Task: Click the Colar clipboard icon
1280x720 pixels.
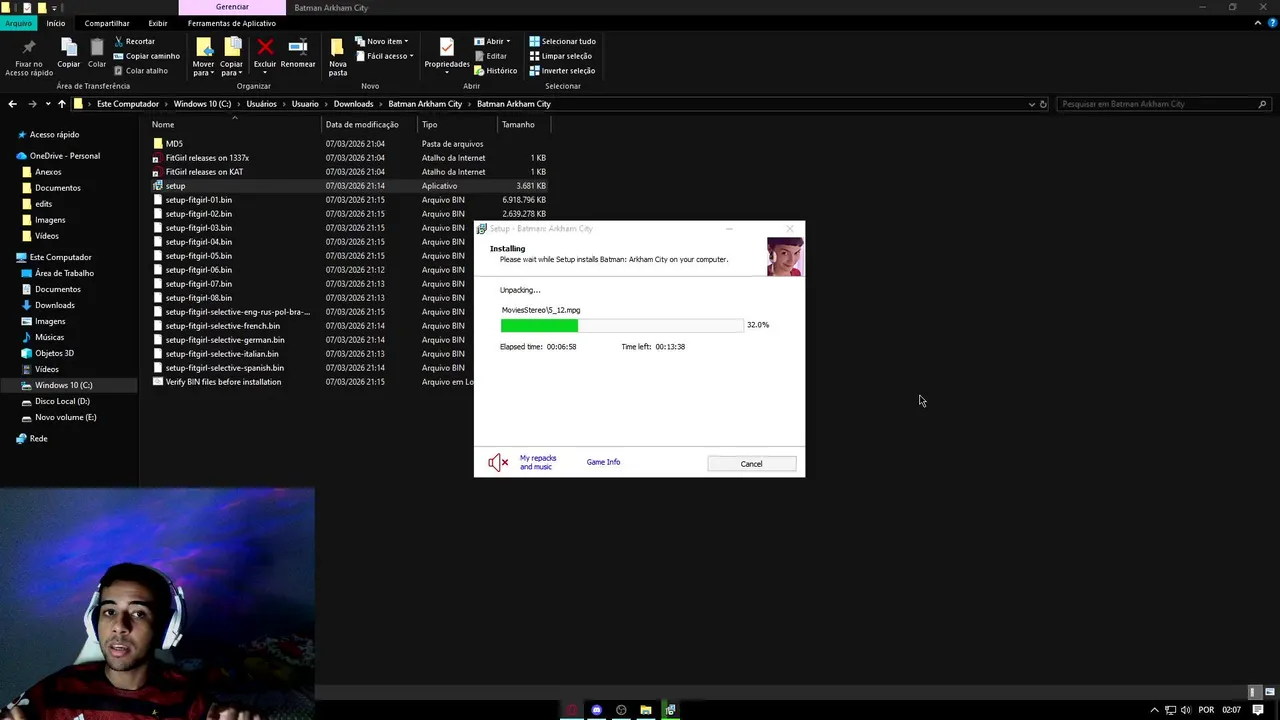Action: 97,47
